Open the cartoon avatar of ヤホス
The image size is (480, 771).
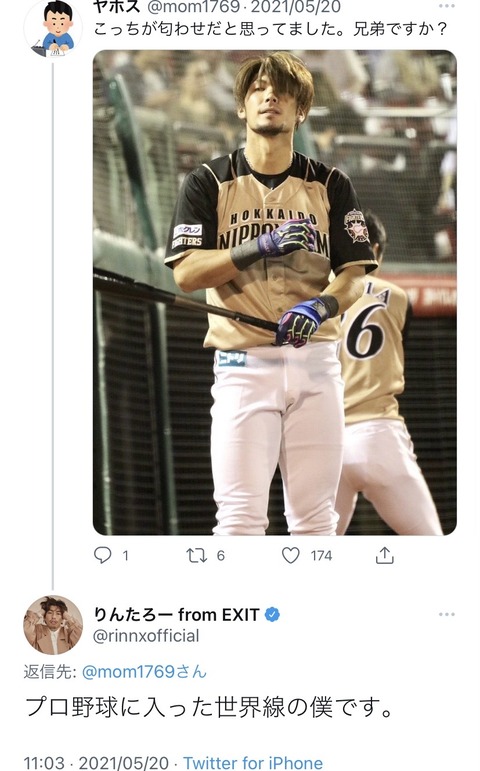point(53,29)
